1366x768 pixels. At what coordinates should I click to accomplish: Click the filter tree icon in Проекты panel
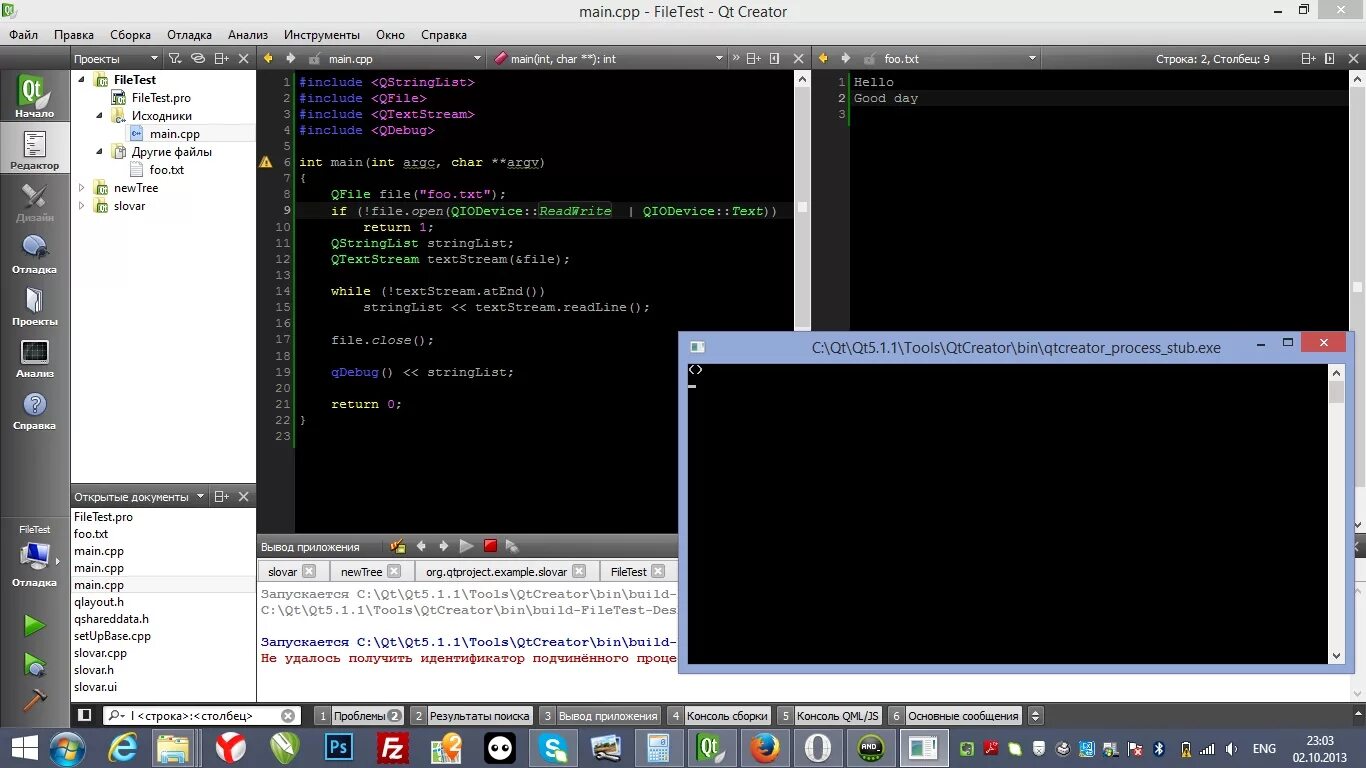(x=175, y=59)
